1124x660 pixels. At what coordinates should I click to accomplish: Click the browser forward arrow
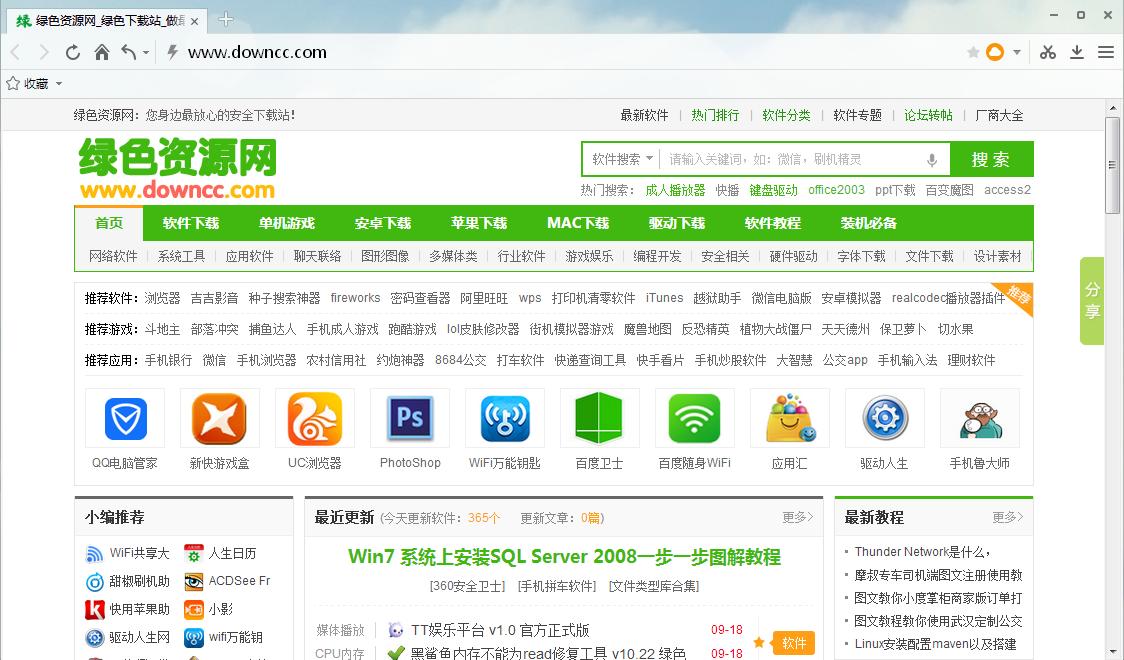(x=44, y=52)
